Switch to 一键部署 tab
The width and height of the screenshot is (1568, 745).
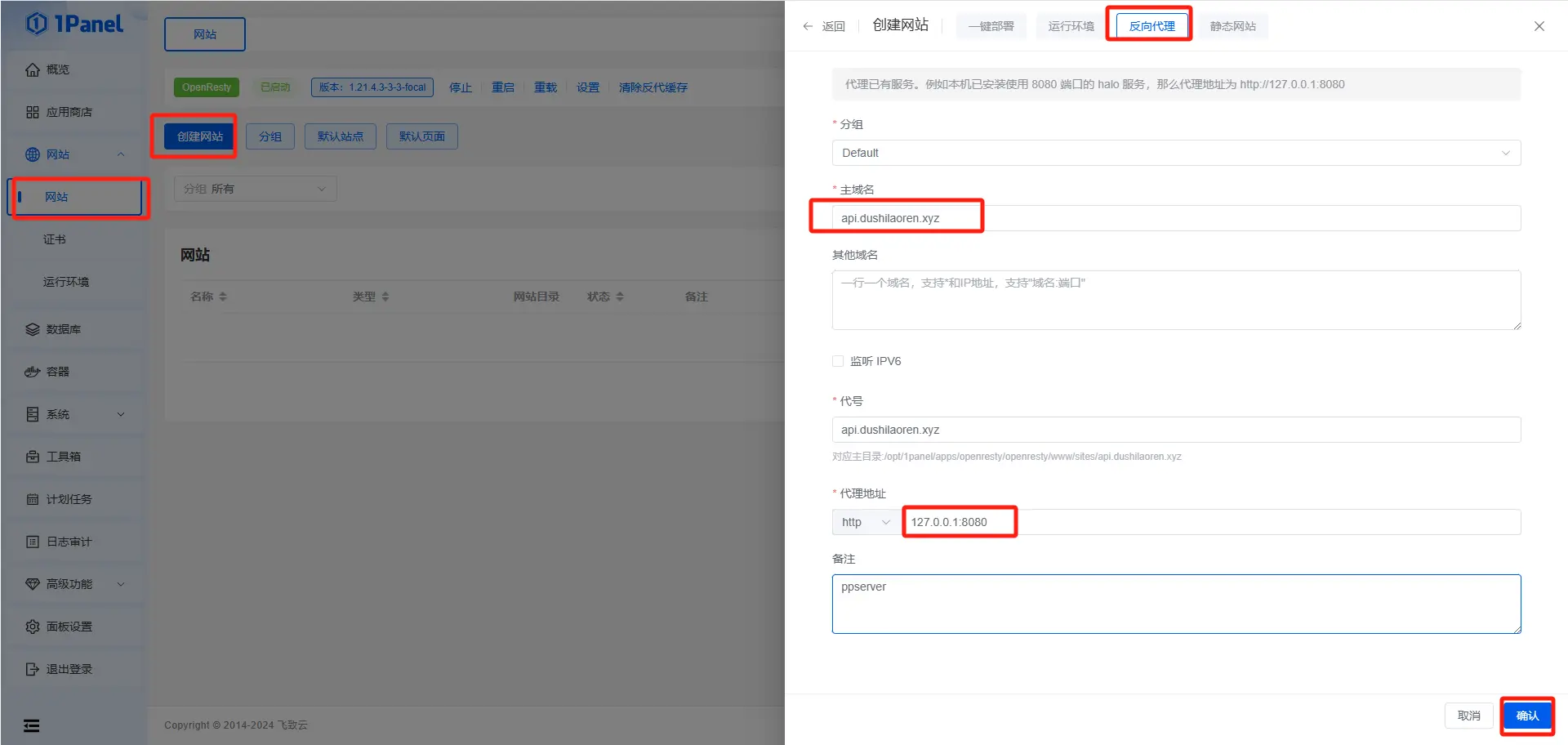[991, 26]
